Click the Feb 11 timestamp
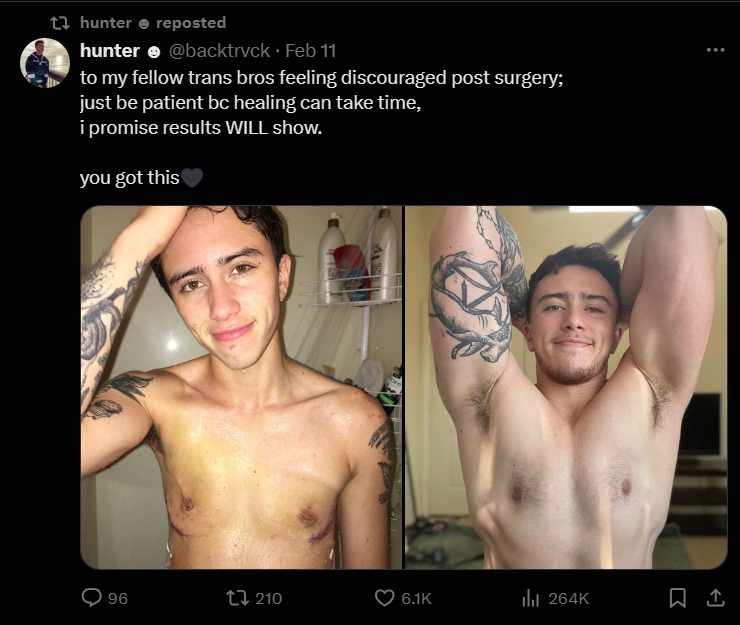Viewport: 740px width, 625px height. point(311,51)
